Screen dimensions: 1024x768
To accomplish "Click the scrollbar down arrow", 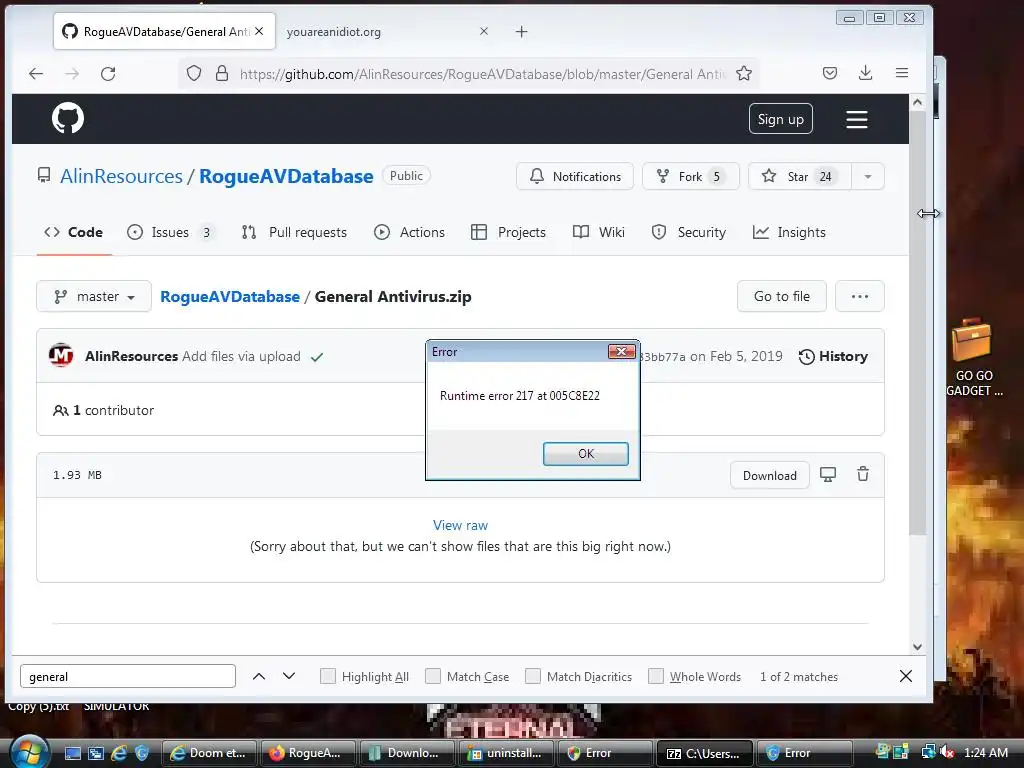I will coord(918,647).
